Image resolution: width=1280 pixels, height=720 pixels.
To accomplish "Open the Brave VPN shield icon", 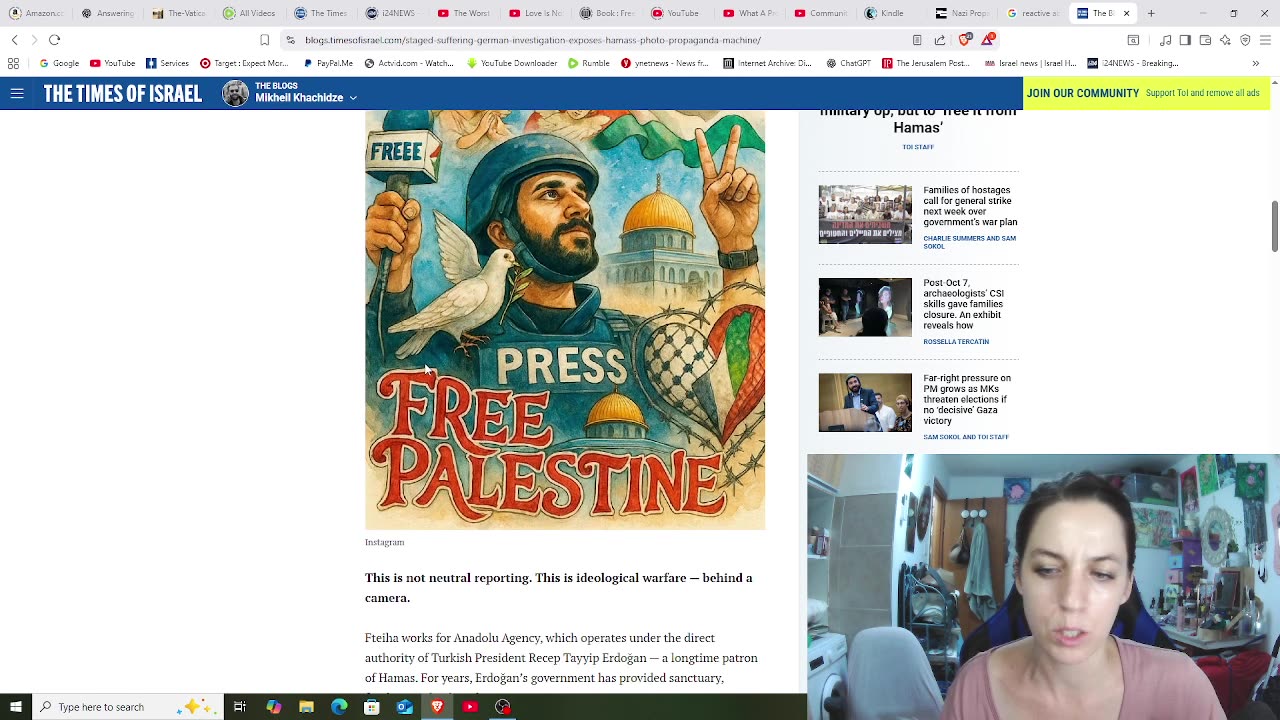I will point(1245,40).
